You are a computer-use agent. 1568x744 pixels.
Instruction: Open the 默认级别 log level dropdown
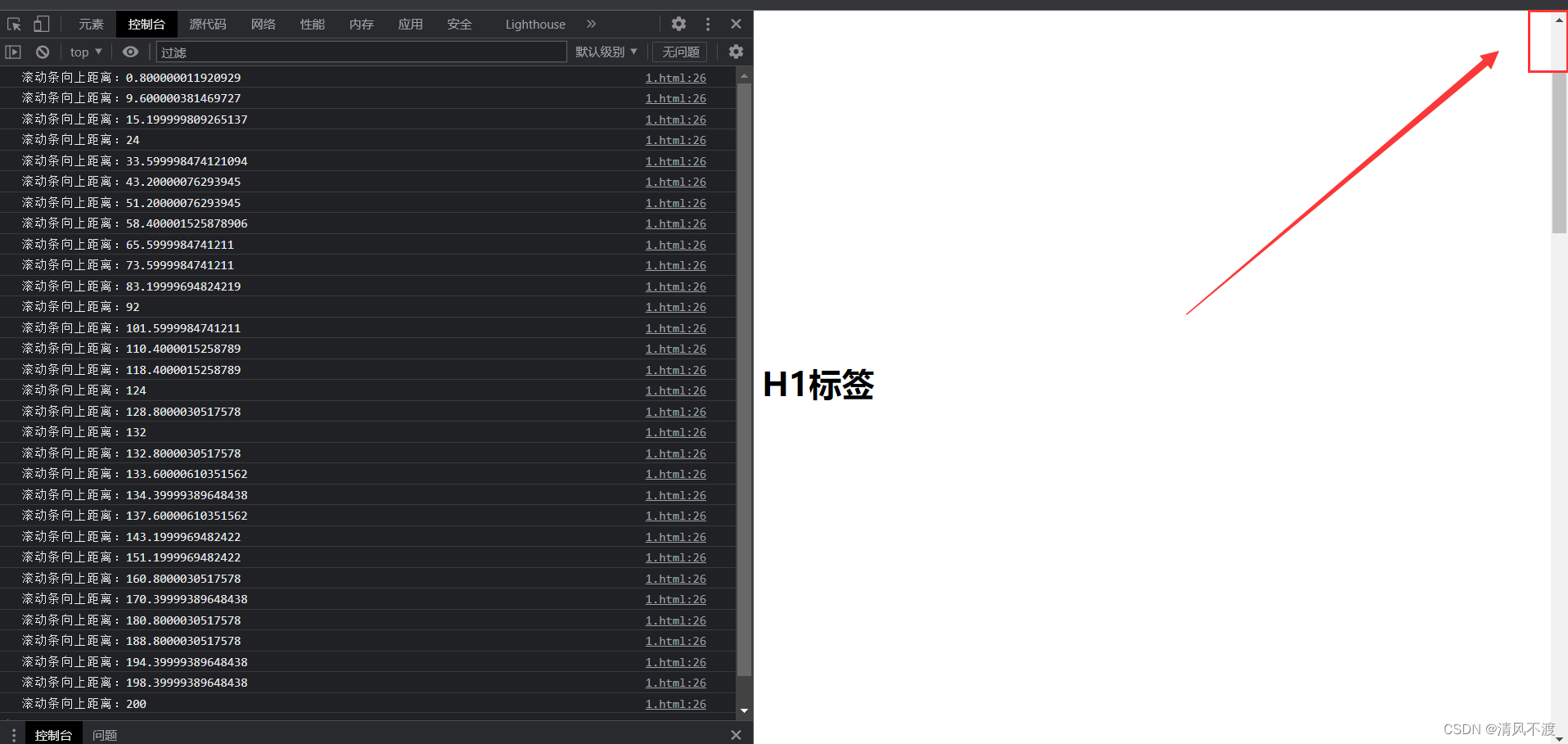pos(606,52)
